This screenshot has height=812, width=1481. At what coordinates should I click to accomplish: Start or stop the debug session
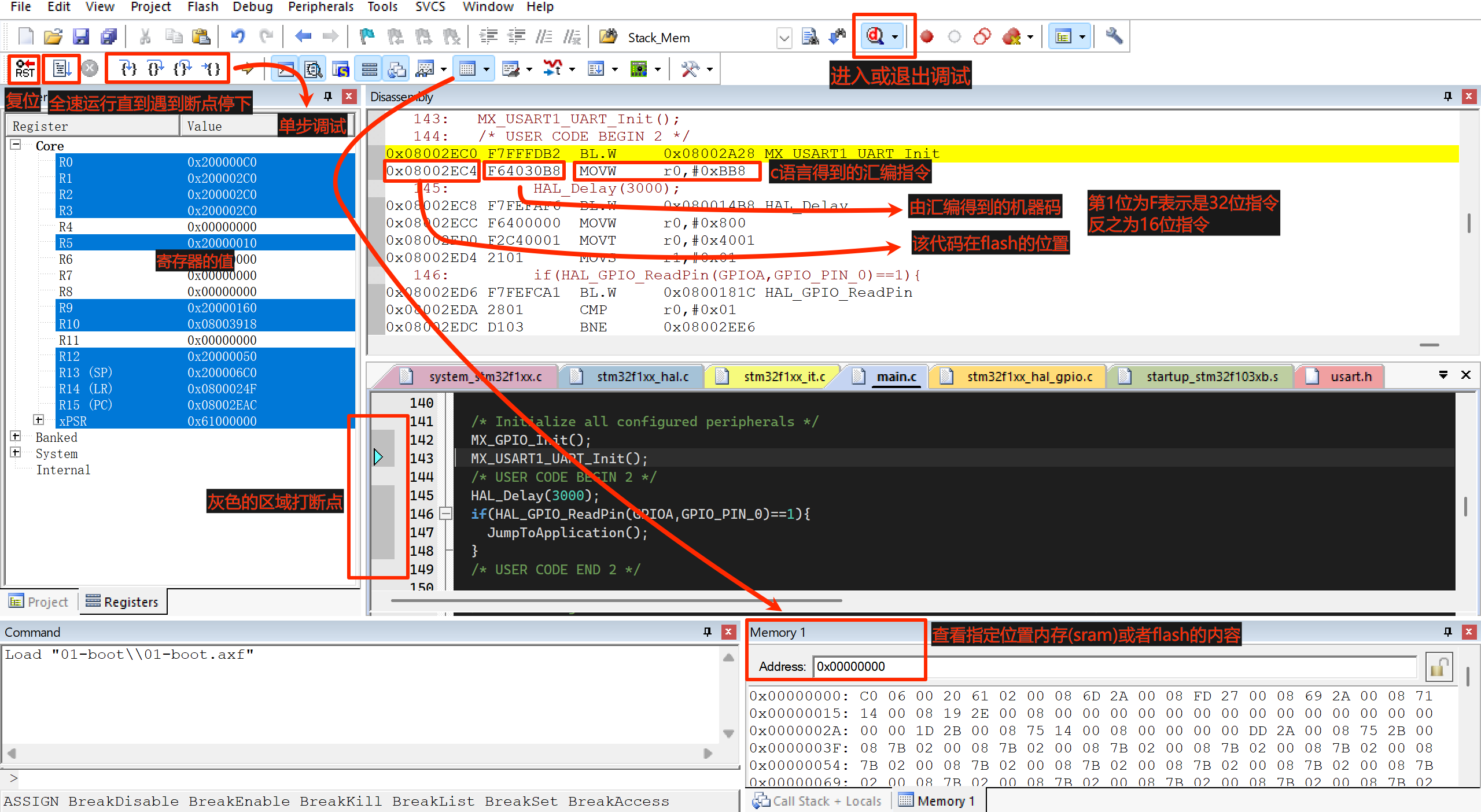click(x=875, y=36)
